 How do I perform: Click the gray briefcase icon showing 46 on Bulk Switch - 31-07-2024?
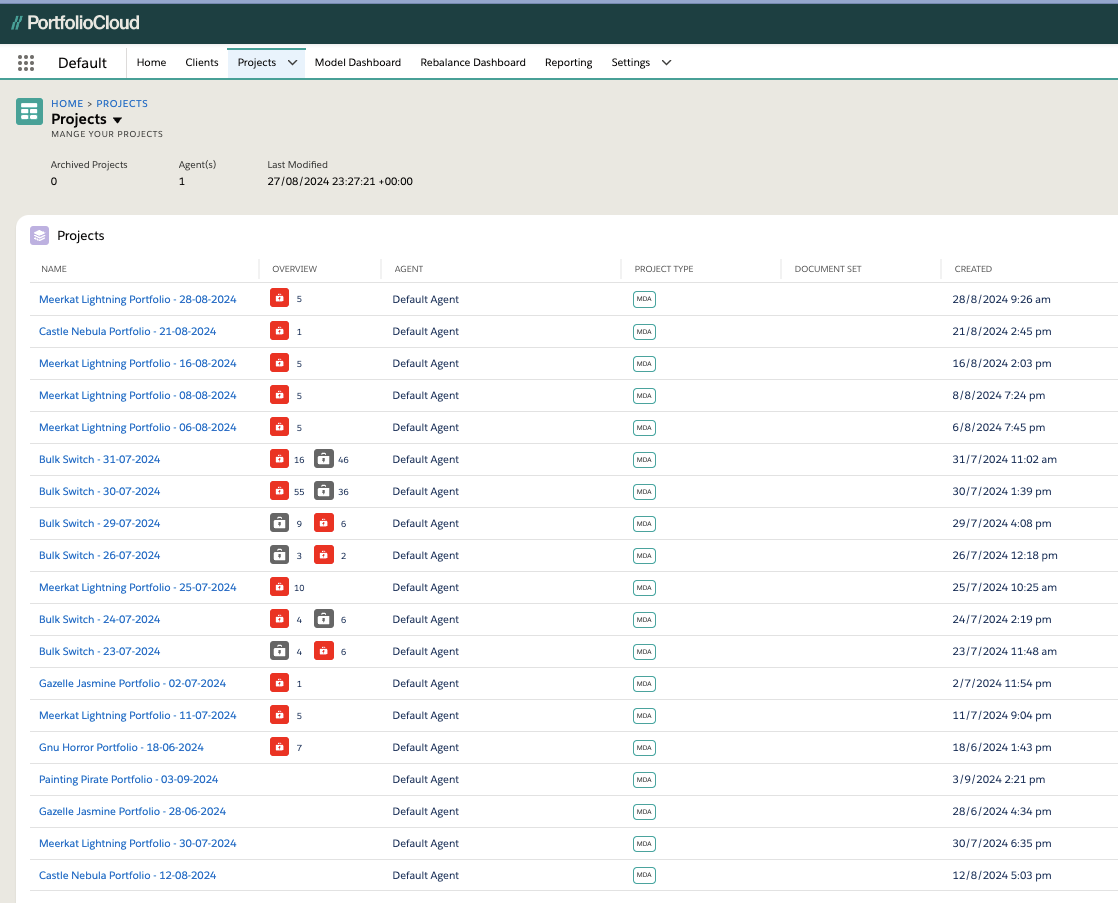coord(323,458)
